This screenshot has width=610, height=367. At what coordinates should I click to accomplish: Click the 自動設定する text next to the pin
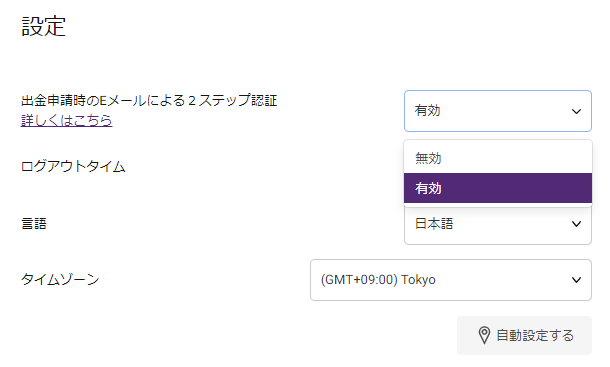535,335
